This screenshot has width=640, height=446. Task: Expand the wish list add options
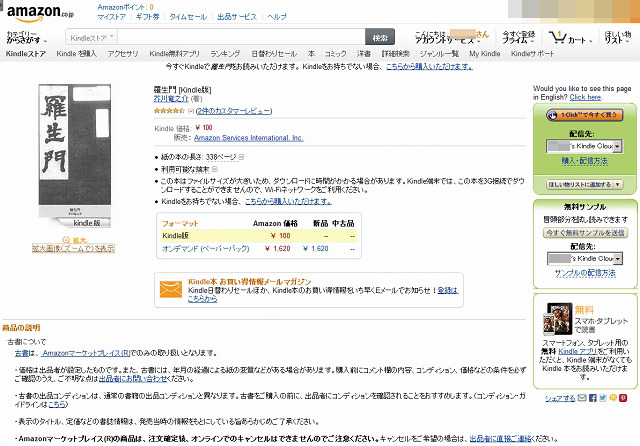pyautogui.click(x=620, y=185)
